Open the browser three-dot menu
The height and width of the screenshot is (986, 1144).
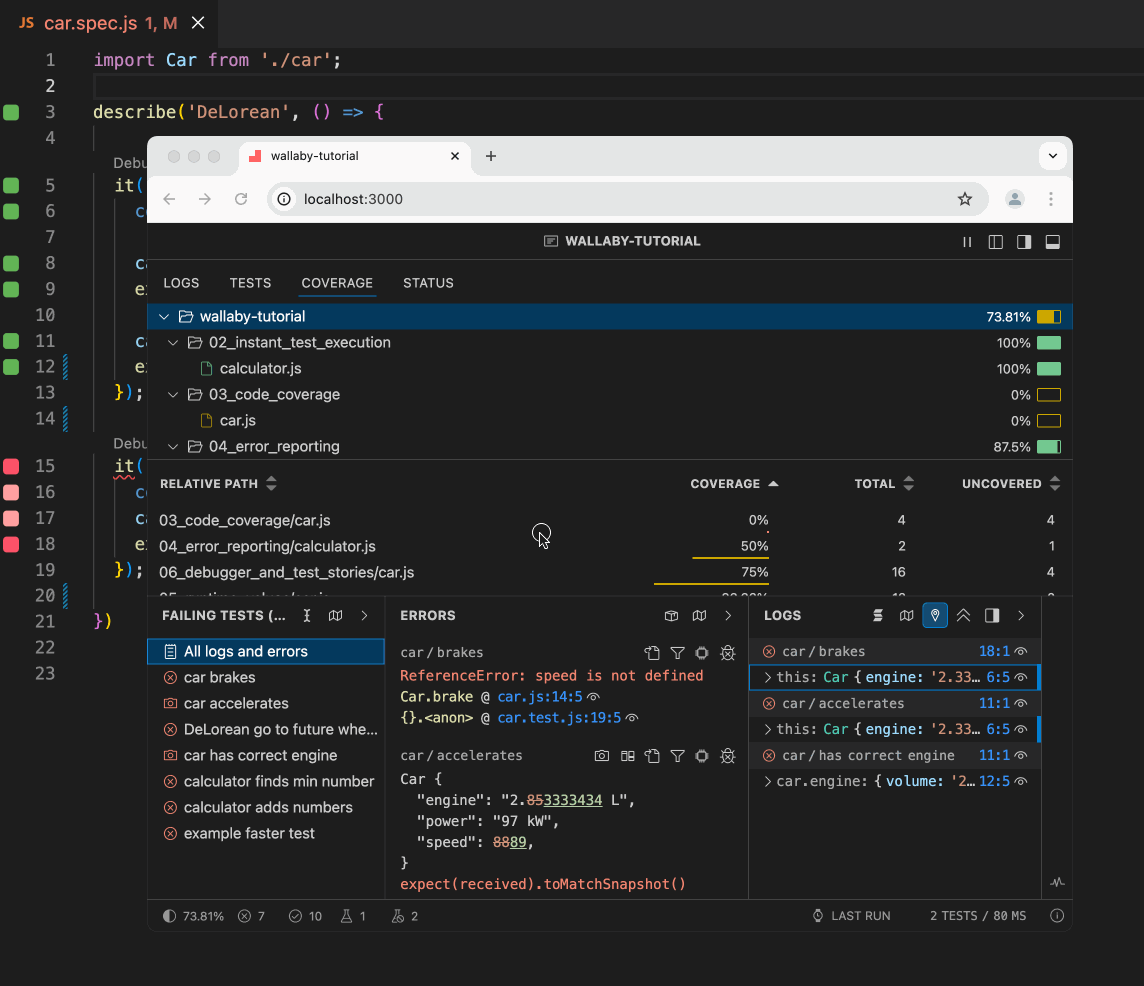click(1051, 199)
